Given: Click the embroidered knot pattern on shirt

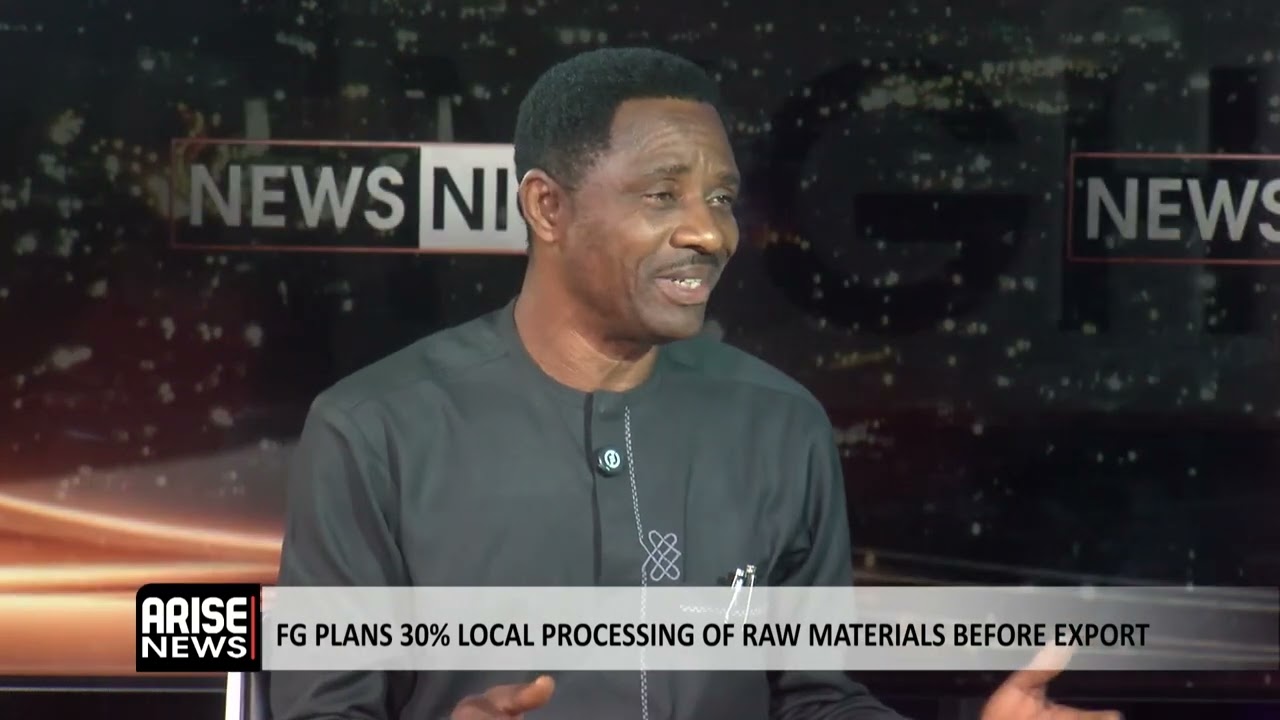Looking at the screenshot, I should point(661,555).
